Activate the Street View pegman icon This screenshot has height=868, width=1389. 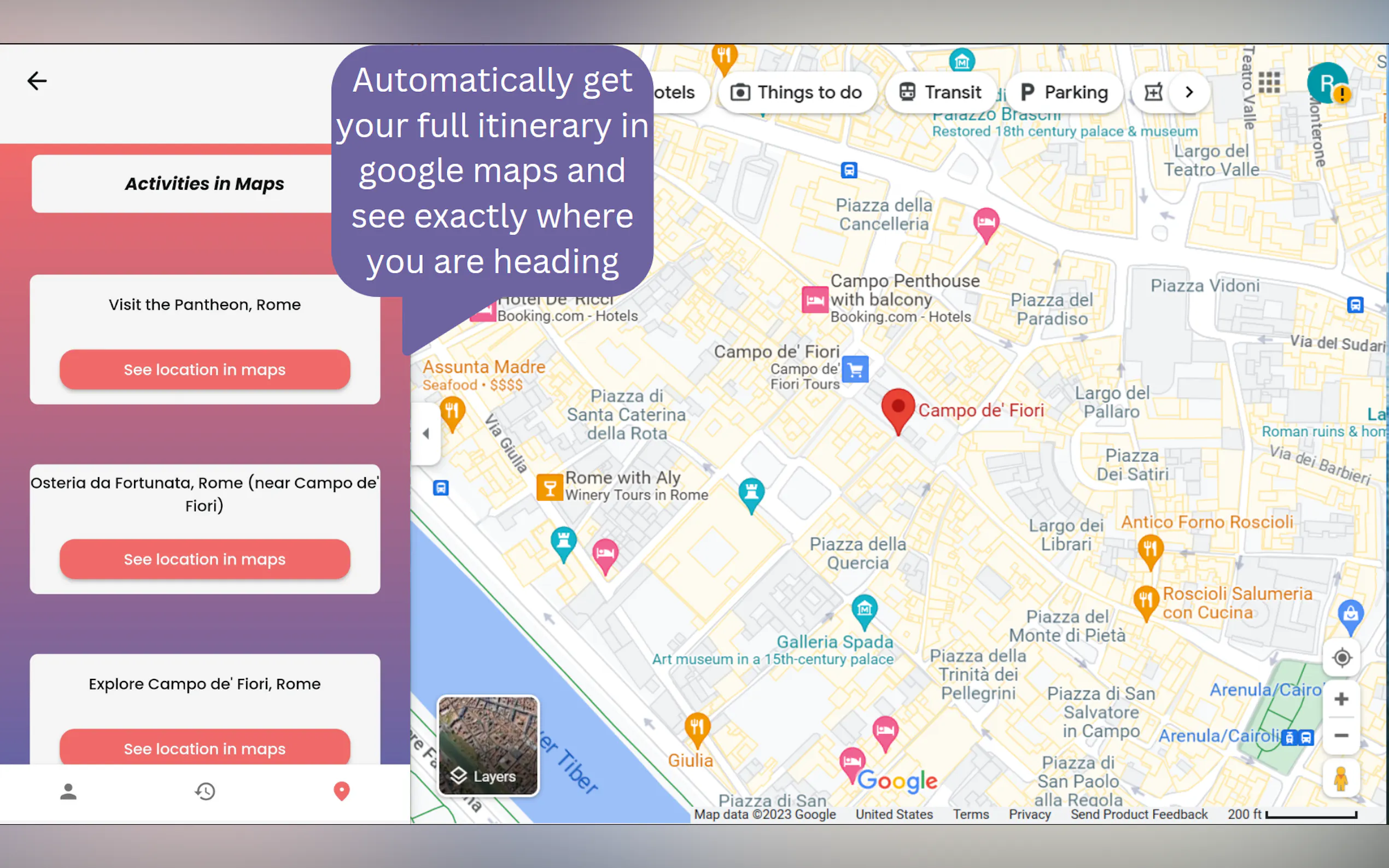coord(1341,779)
